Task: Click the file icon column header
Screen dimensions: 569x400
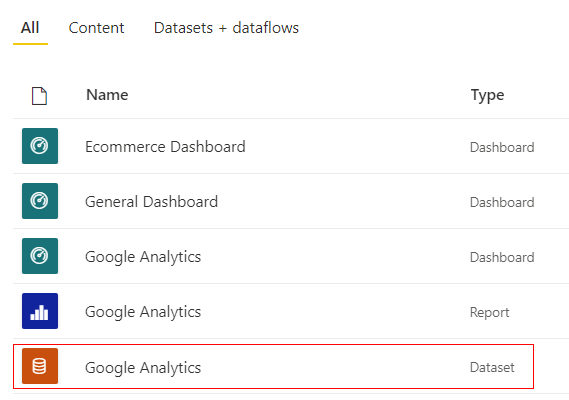Action: pos(39,96)
